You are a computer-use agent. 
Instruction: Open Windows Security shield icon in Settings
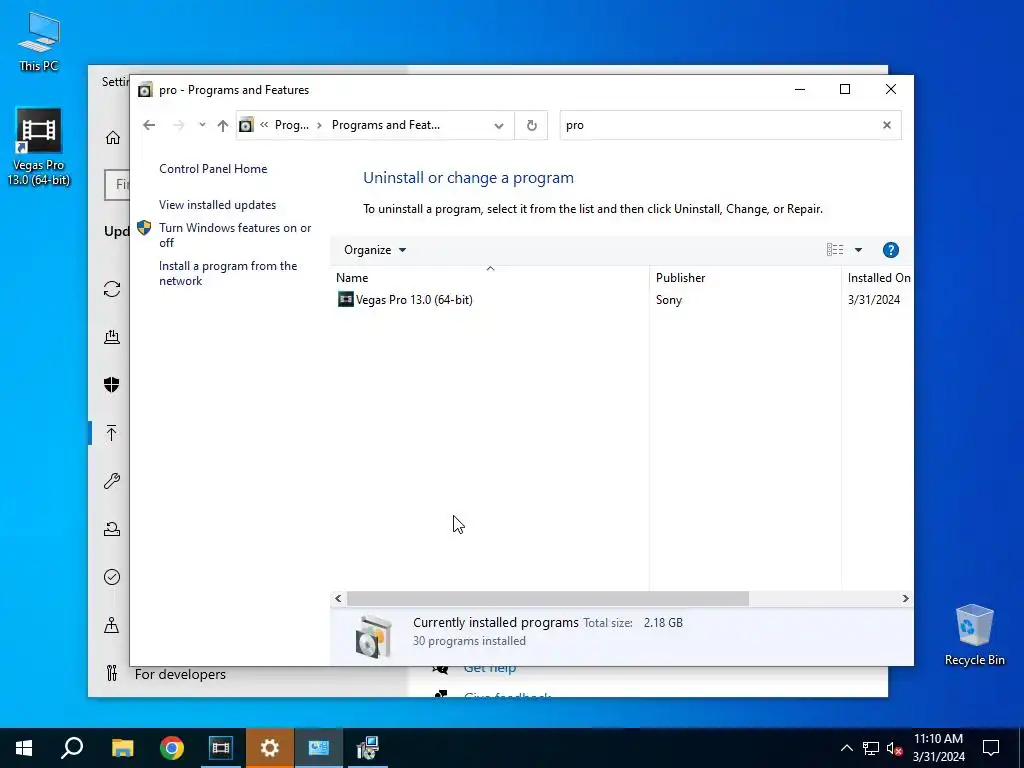coord(112,385)
